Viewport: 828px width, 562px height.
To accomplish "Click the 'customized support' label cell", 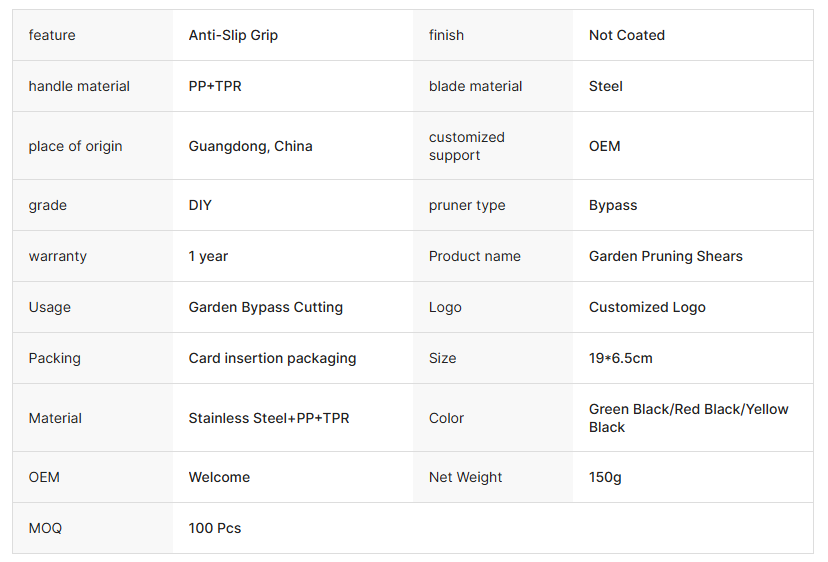I will [467, 146].
